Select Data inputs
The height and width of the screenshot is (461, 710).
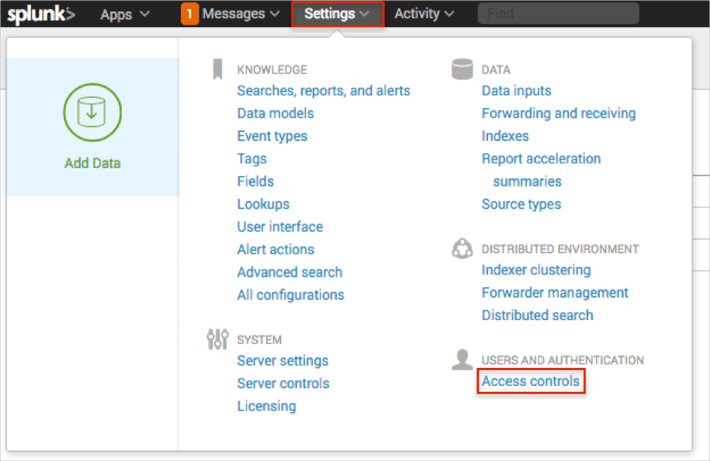pos(516,91)
